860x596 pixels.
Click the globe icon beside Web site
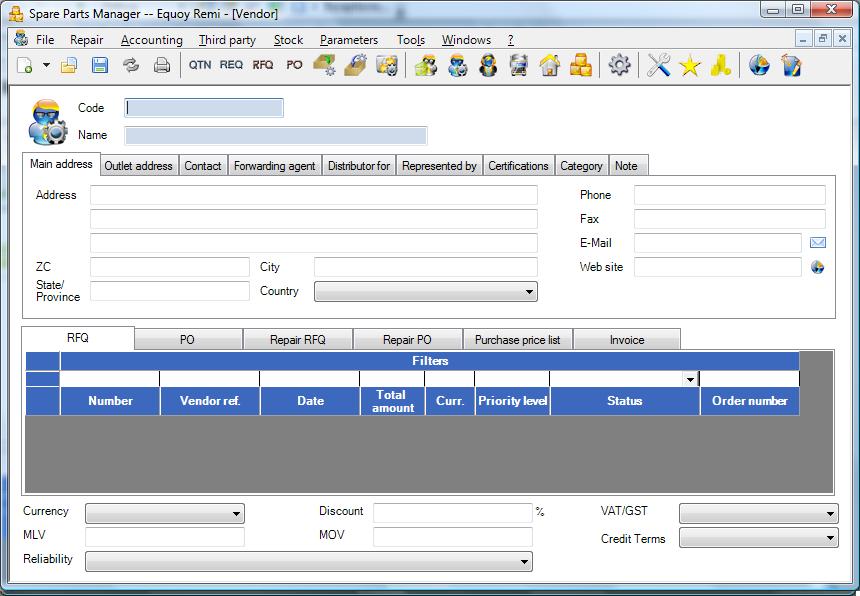817,267
